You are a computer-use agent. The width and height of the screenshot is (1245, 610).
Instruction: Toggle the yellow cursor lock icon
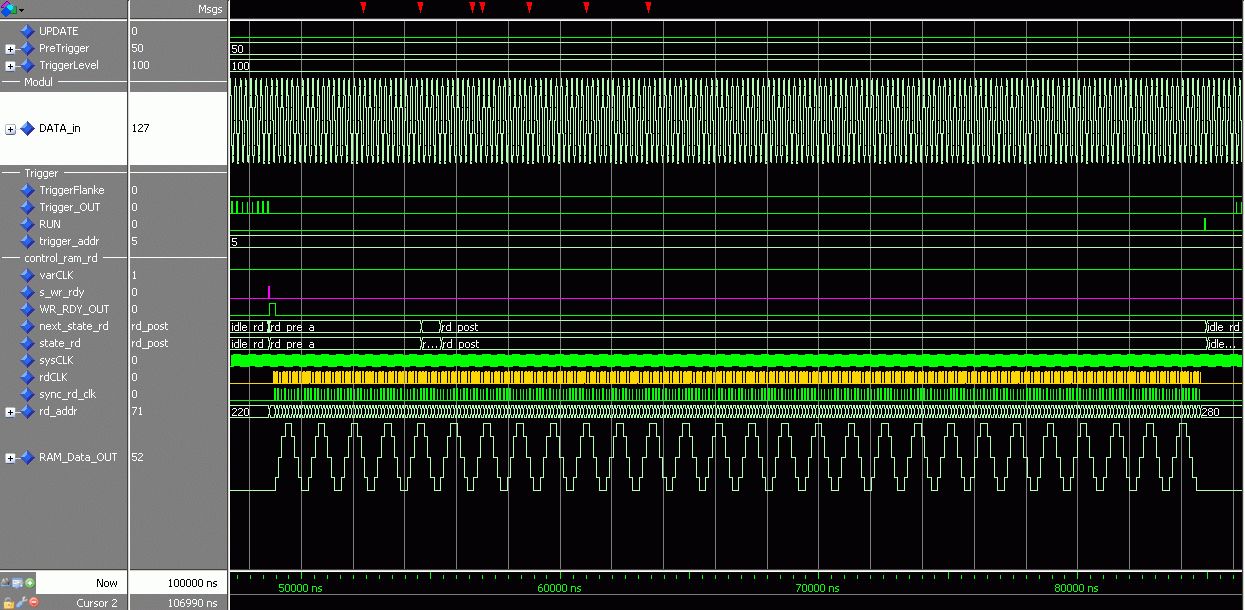8,602
